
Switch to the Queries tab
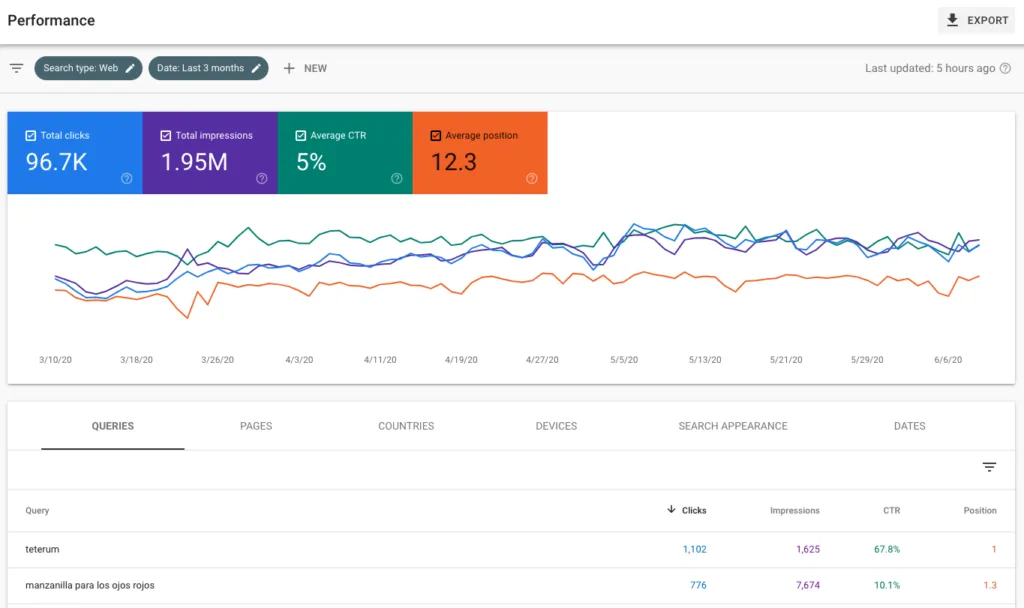[x=112, y=426]
